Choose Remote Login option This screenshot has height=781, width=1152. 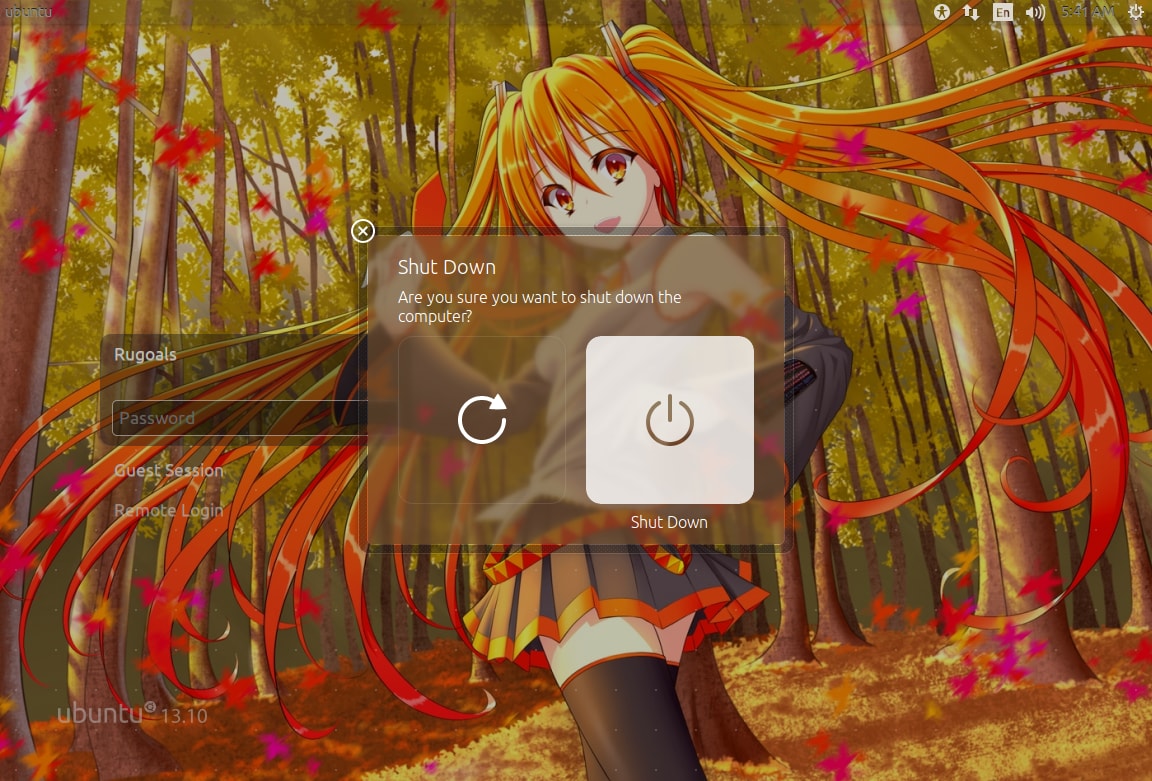pyautogui.click(x=168, y=510)
